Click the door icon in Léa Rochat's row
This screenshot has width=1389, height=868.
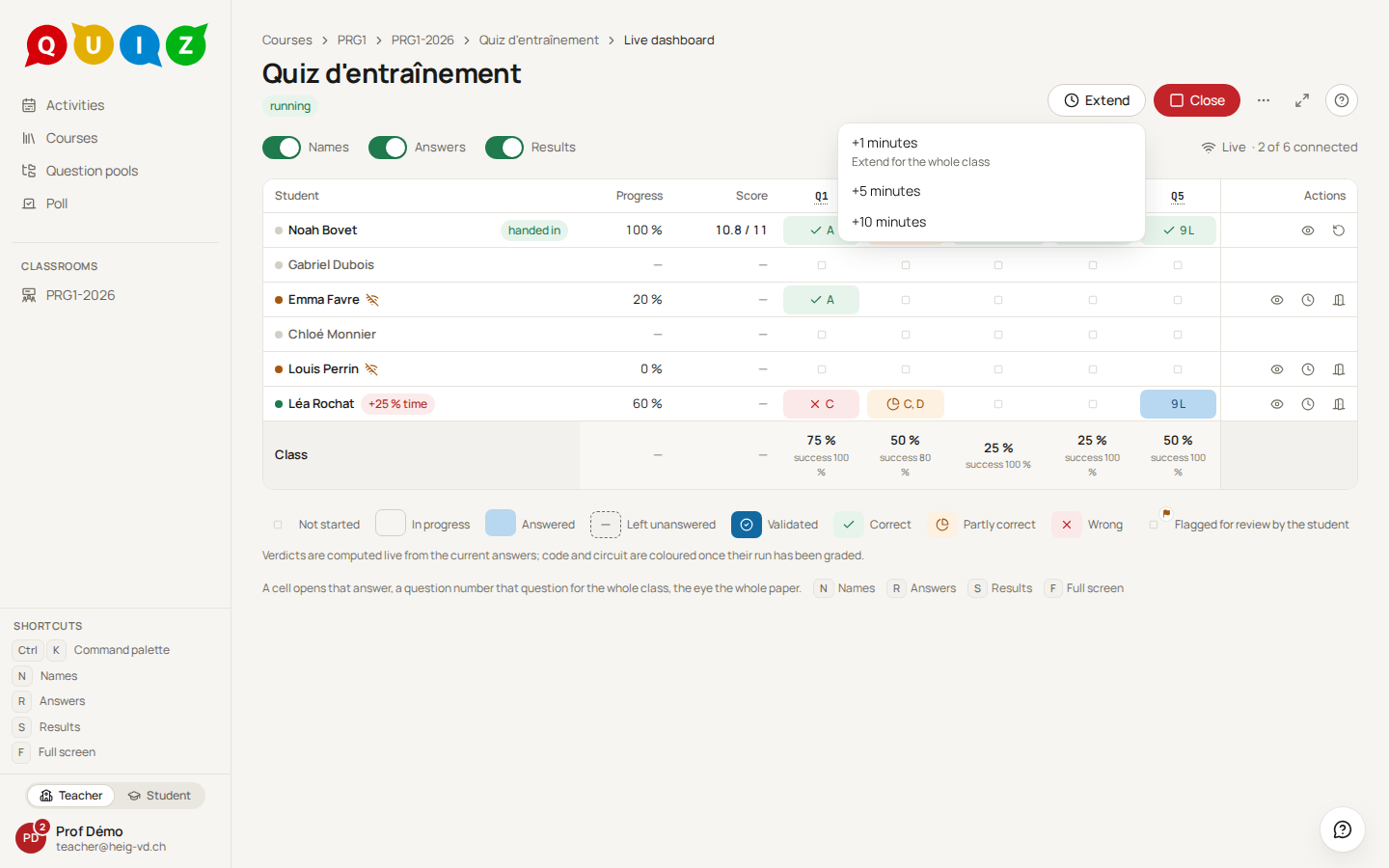click(1339, 404)
